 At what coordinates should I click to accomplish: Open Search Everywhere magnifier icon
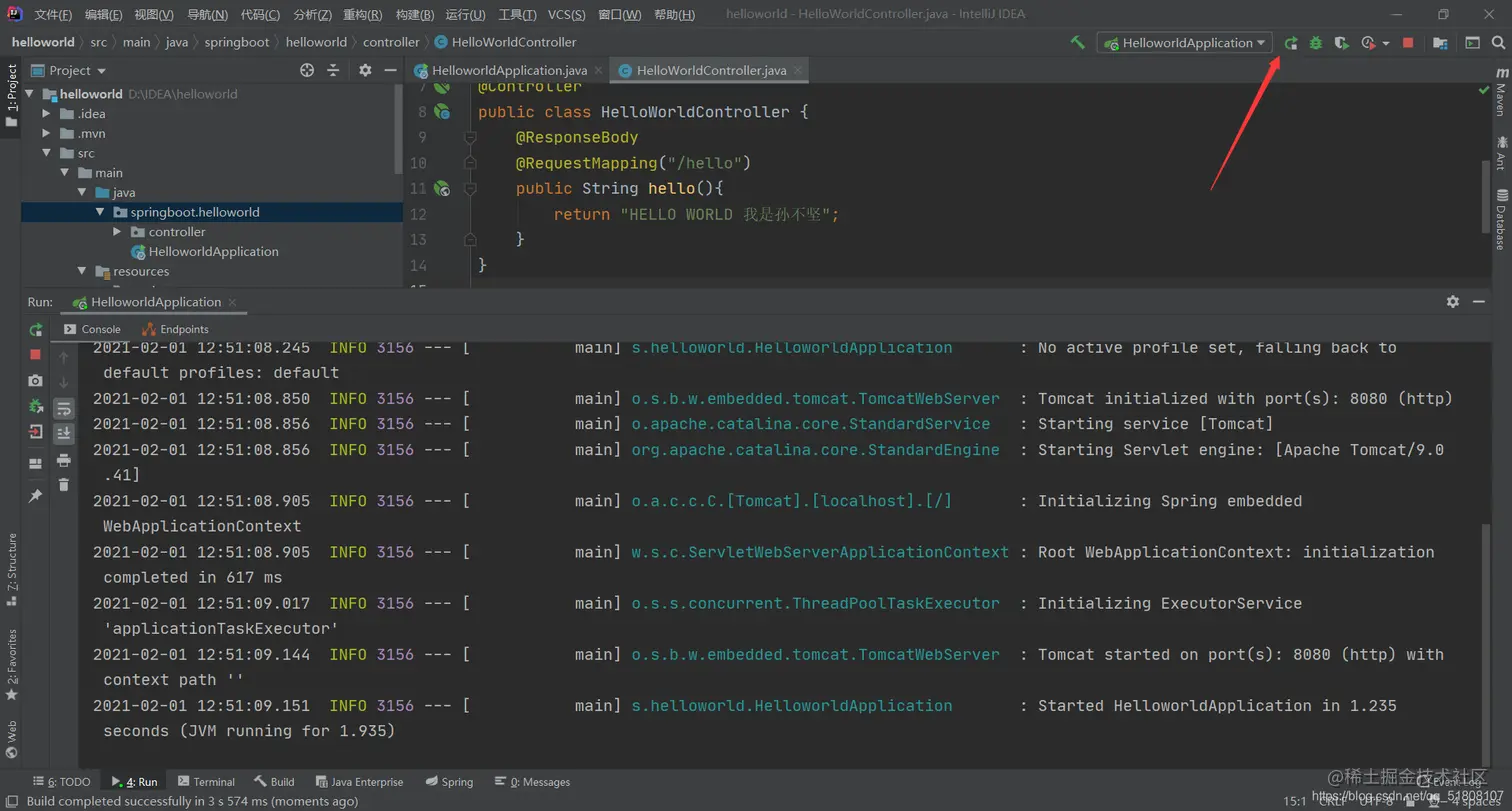click(1497, 43)
